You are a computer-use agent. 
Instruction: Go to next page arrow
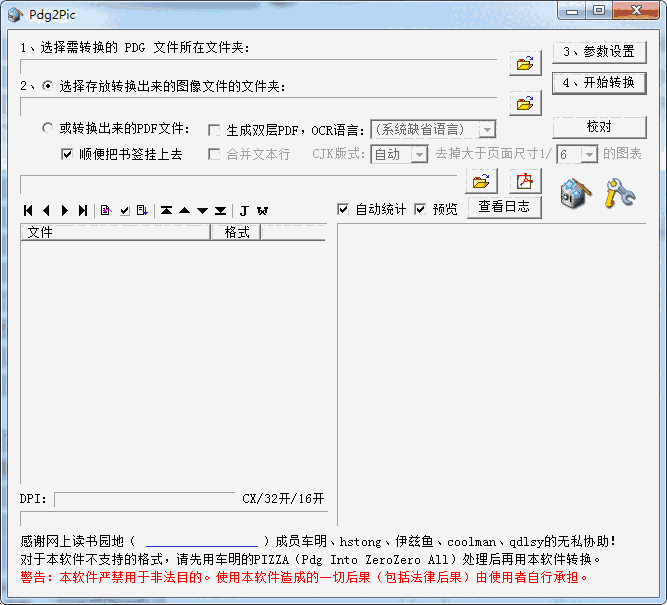[65, 210]
